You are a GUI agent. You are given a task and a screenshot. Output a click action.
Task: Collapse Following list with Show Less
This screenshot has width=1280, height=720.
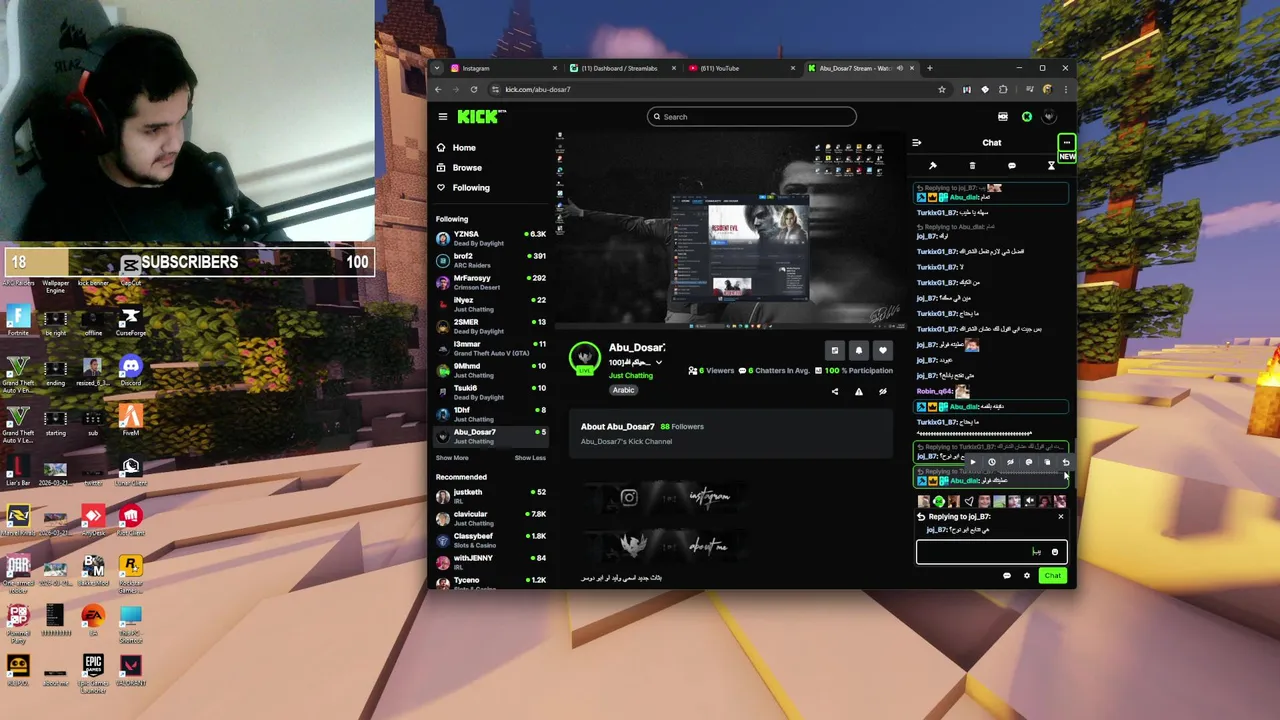[530, 458]
